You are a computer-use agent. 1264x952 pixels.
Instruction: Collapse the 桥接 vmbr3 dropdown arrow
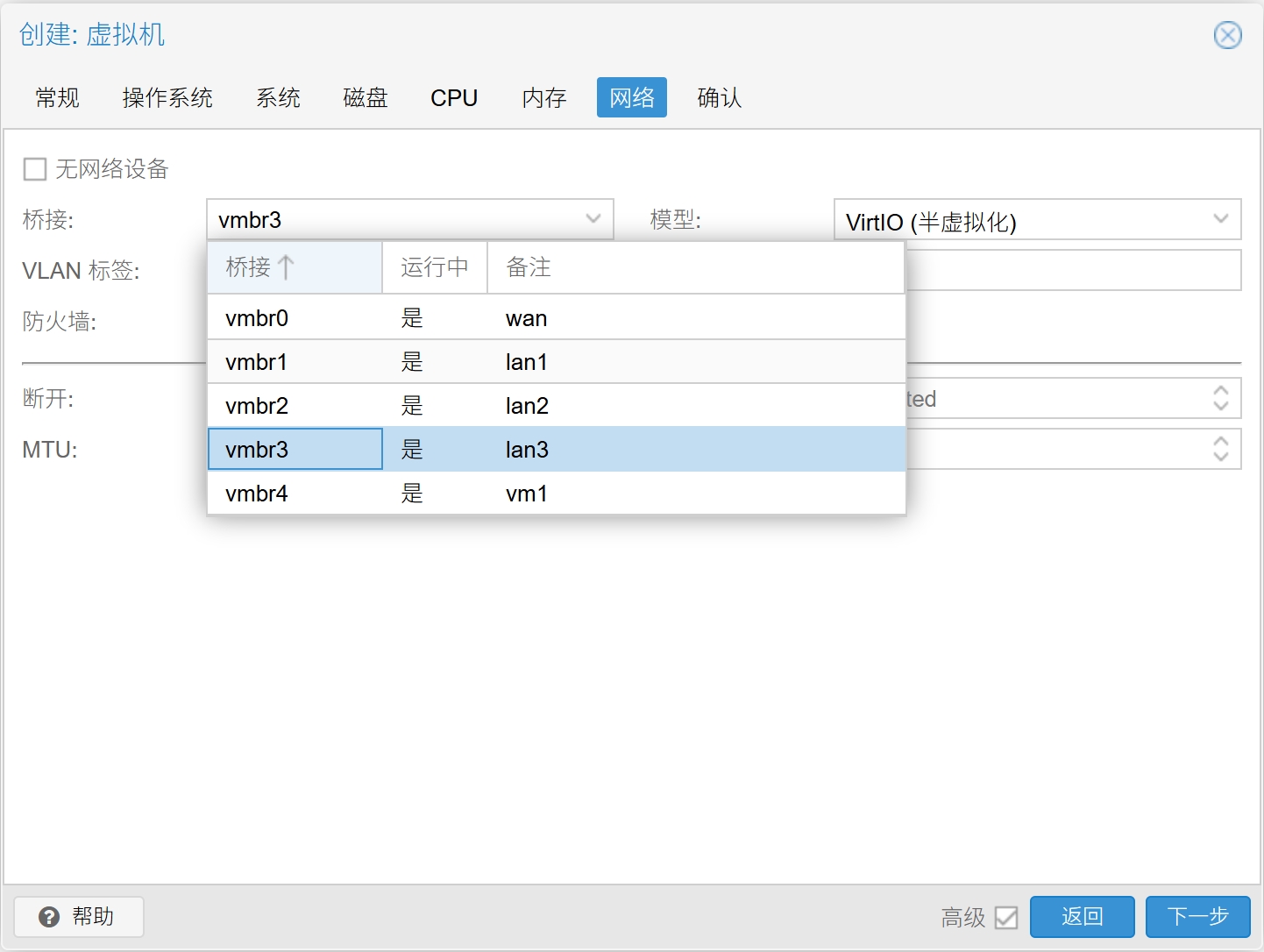(x=593, y=219)
